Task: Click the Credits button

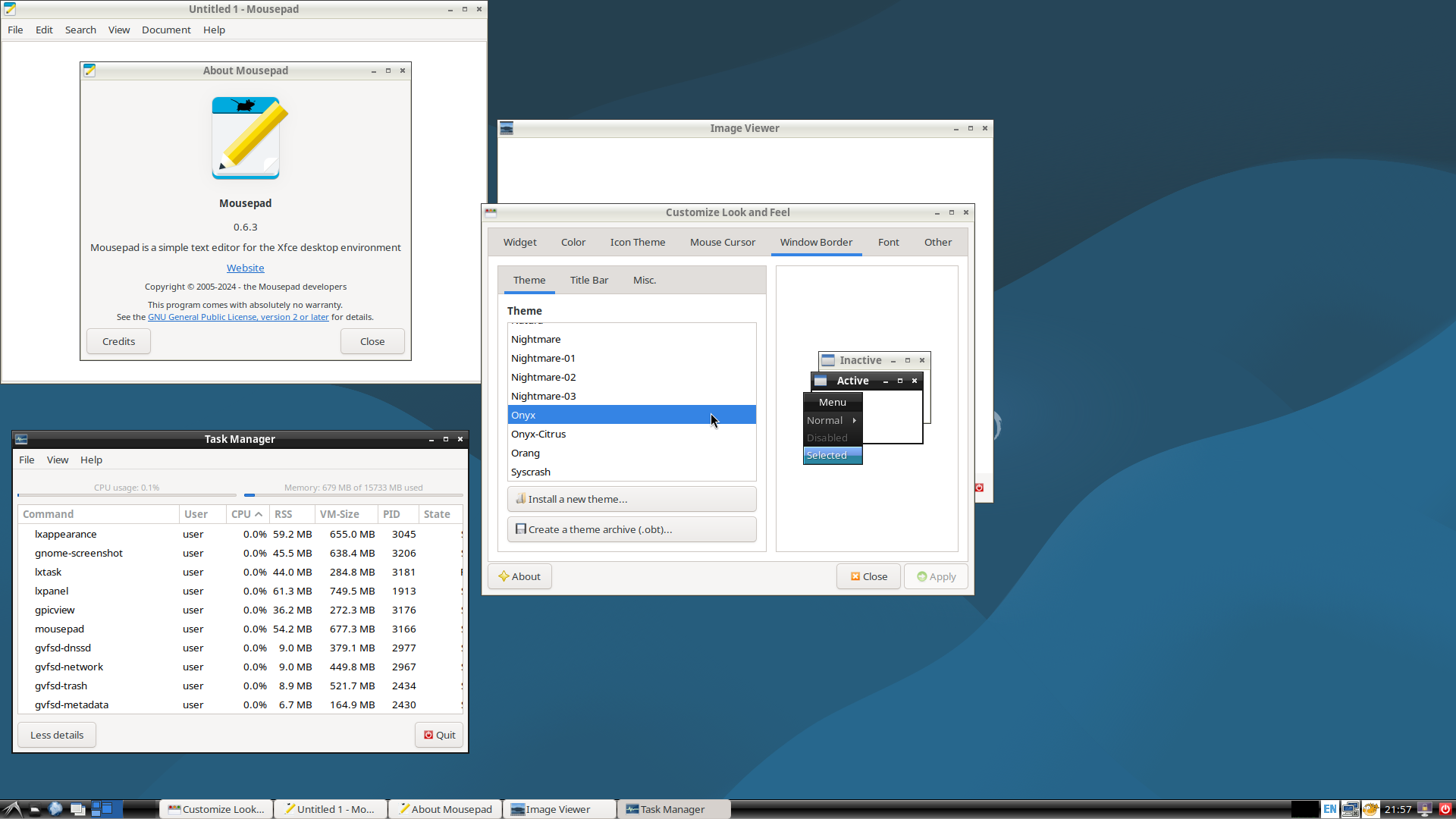Action: click(x=118, y=341)
